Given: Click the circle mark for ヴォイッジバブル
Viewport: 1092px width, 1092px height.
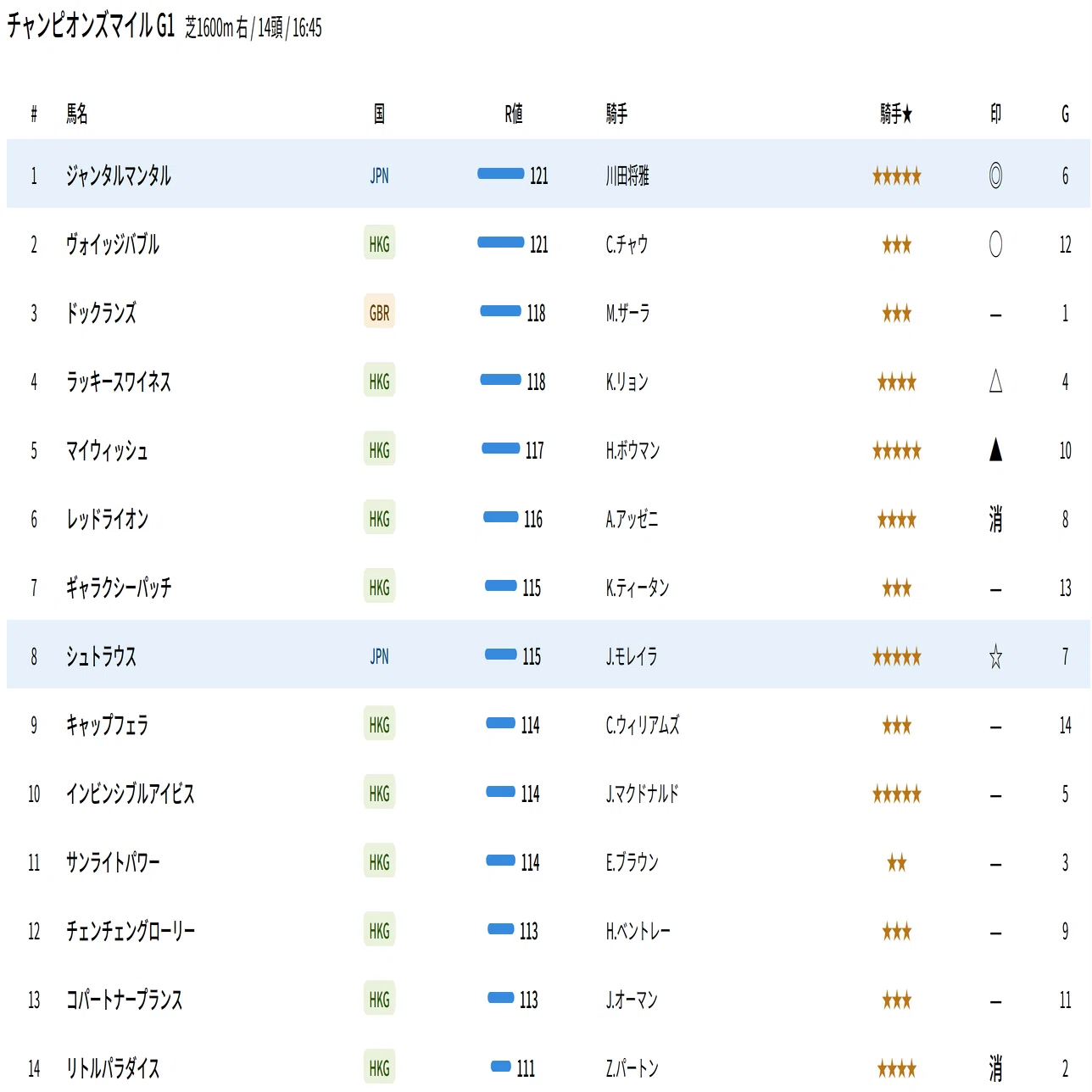Looking at the screenshot, I should pyautogui.click(x=995, y=244).
